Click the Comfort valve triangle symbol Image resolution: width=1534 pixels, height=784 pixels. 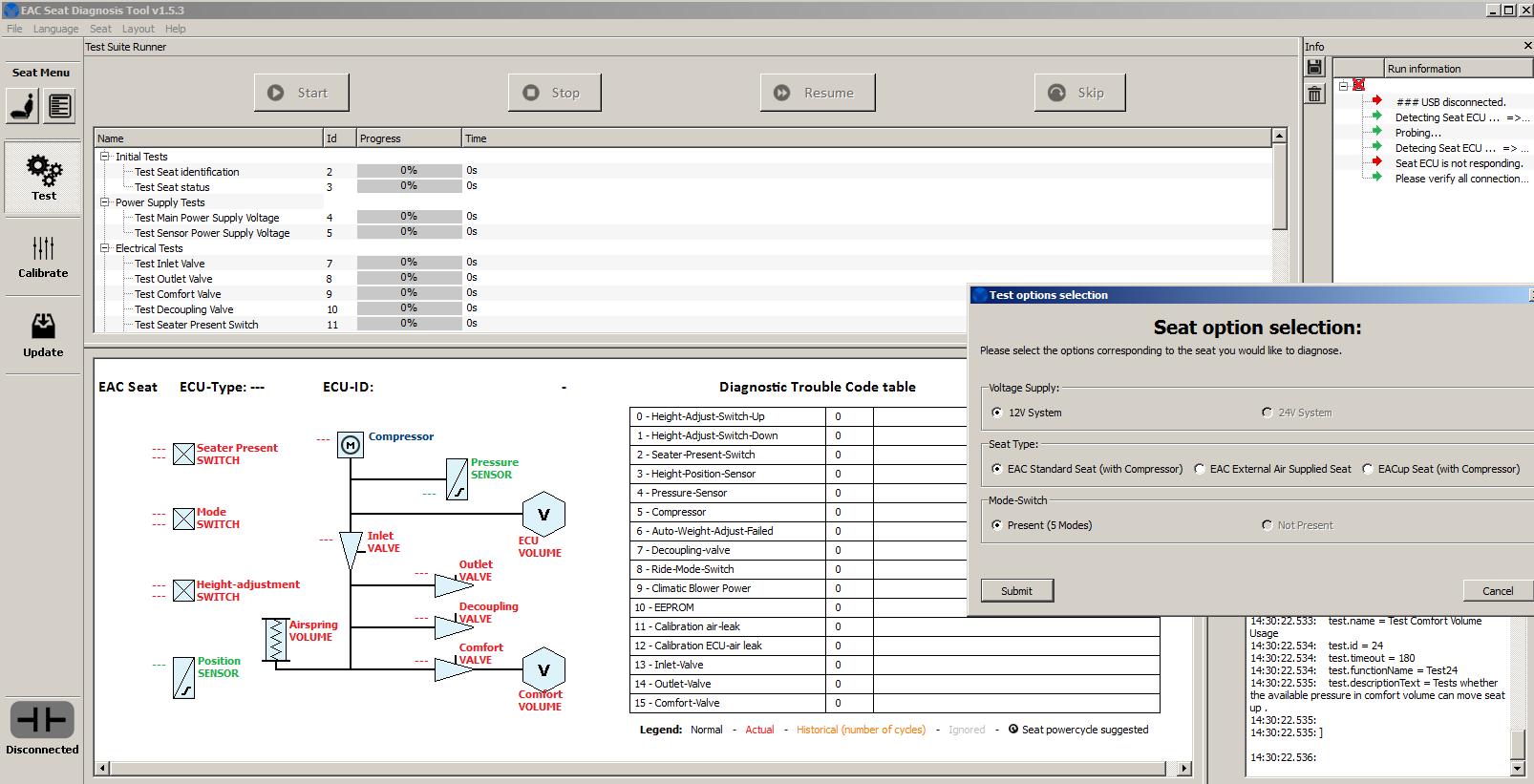click(x=453, y=669)
